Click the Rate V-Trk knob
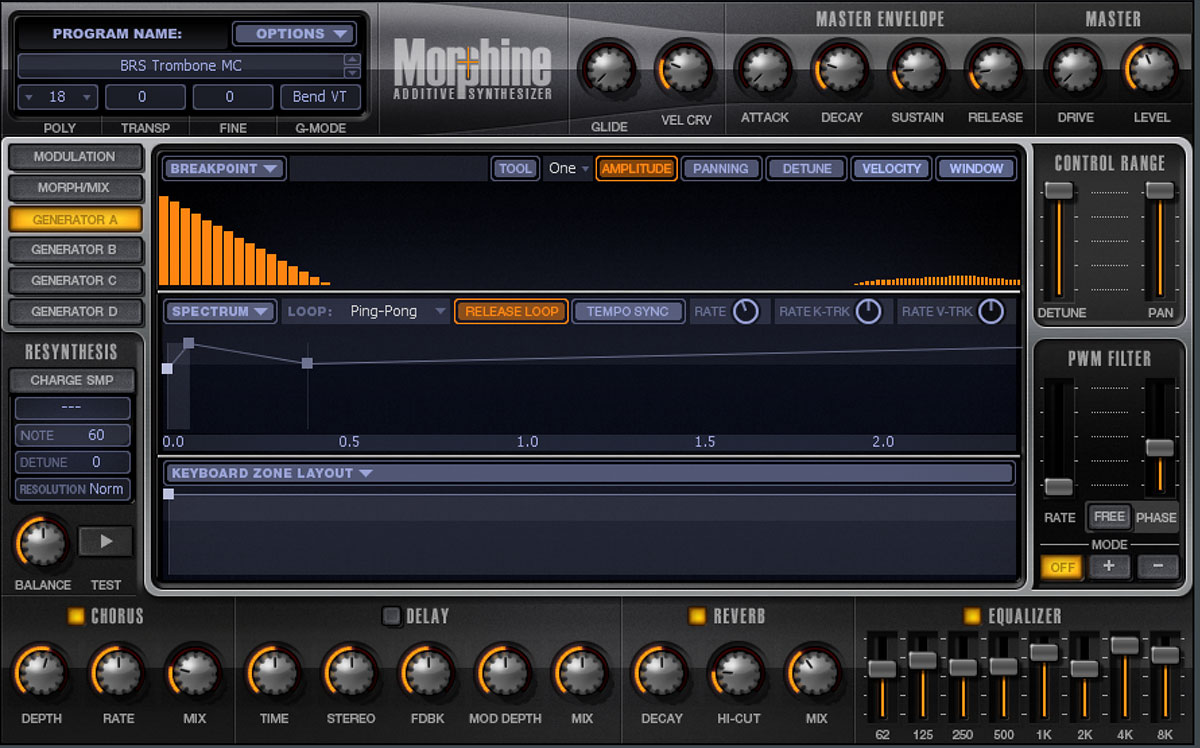The height and width of the screenshot is (748, 1200). [990, 311]
